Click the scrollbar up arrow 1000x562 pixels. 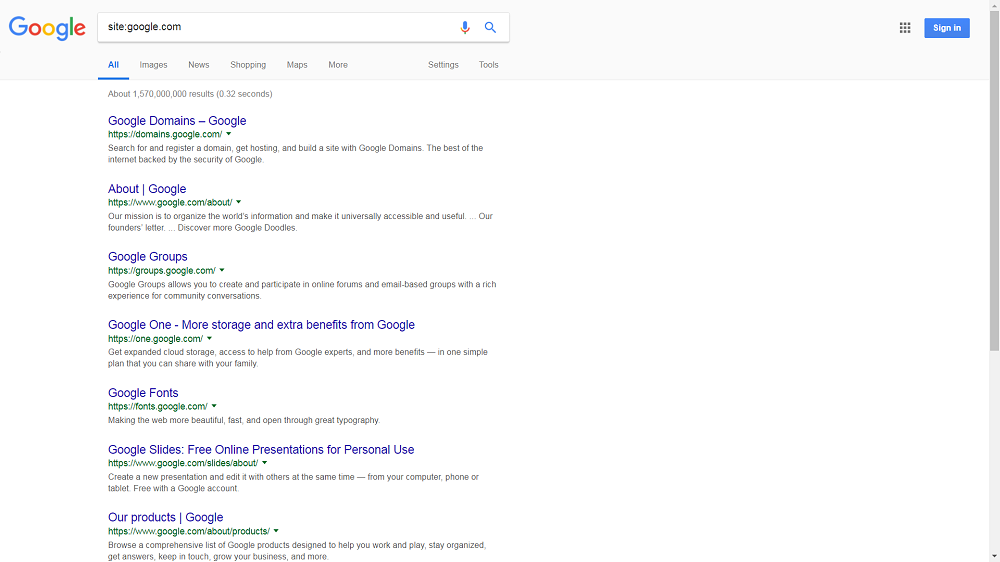point(994,4)
